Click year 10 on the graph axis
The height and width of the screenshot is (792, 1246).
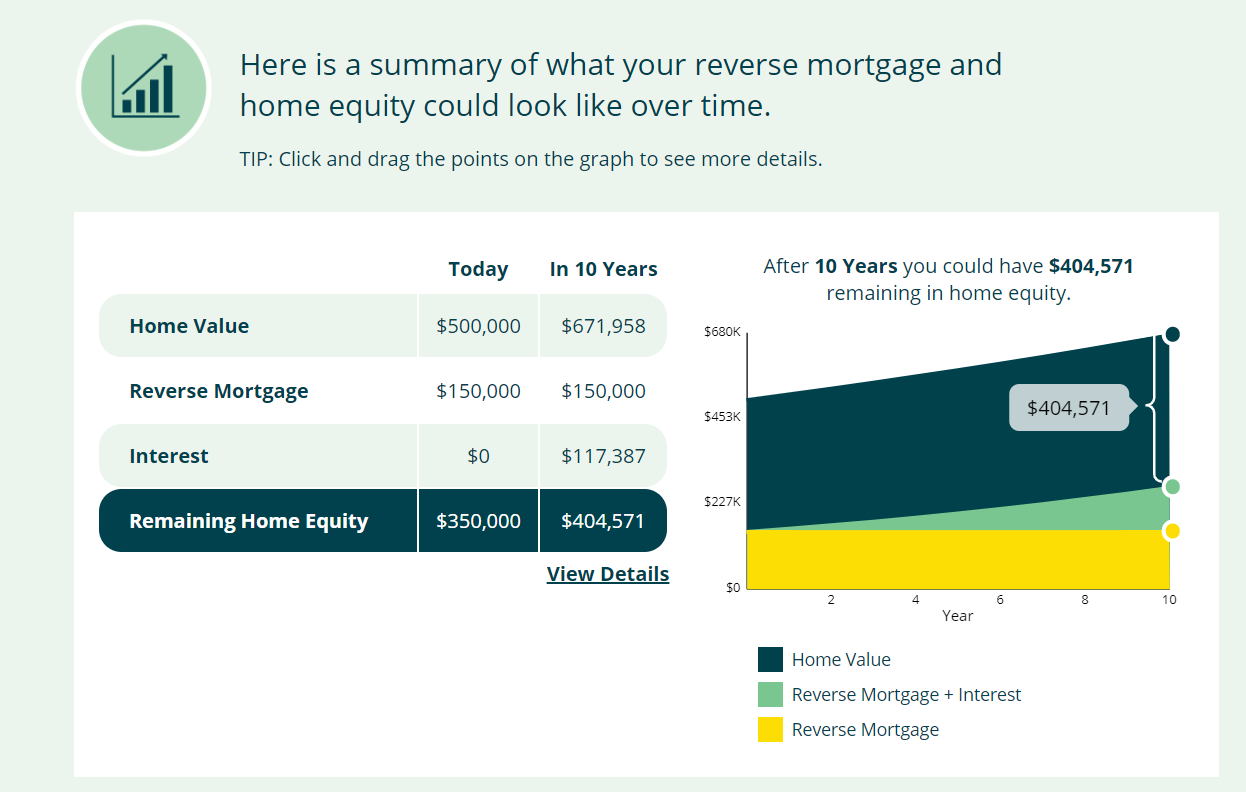coord(1169,600)
